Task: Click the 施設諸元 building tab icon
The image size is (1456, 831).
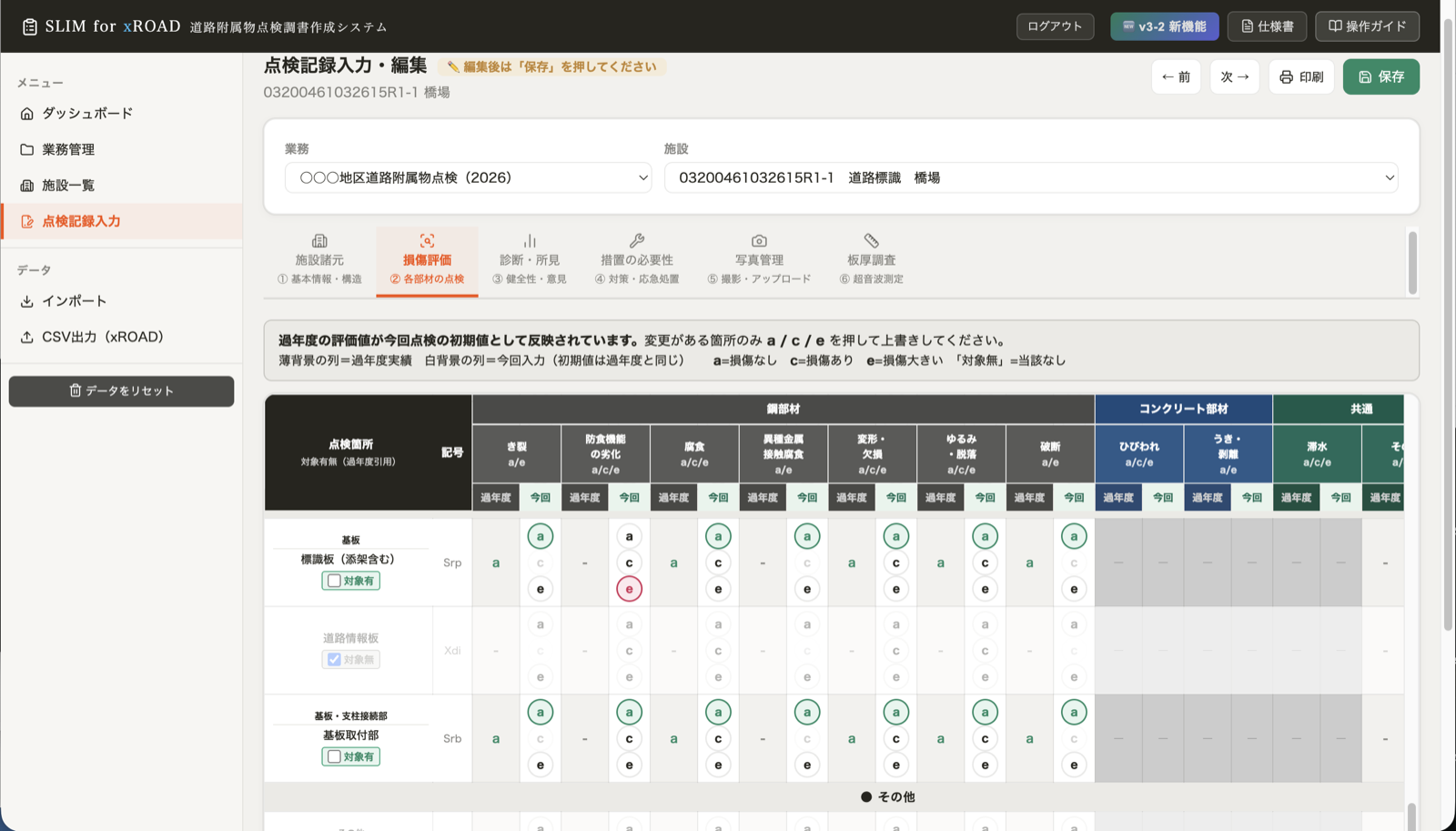Action: (319, 241)
